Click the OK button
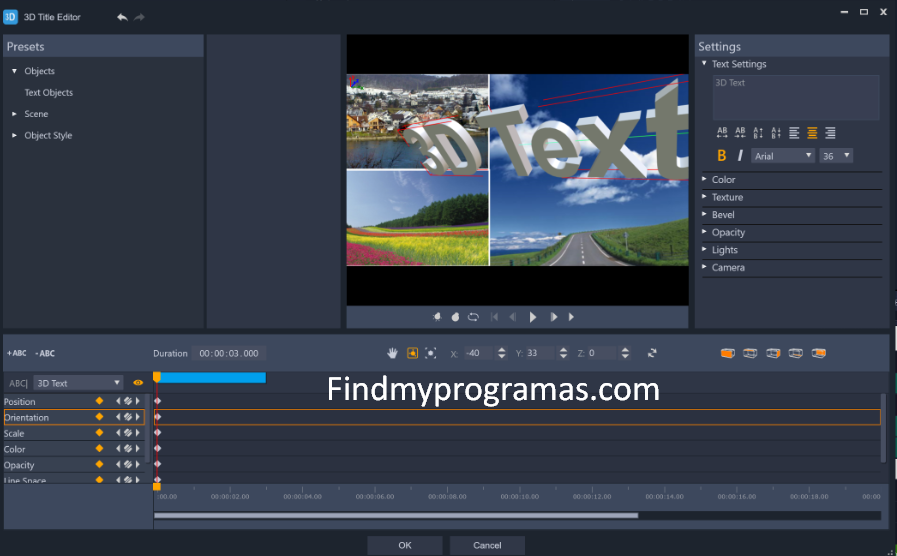This screenshot has height=556, width=897. coord(404,545)
